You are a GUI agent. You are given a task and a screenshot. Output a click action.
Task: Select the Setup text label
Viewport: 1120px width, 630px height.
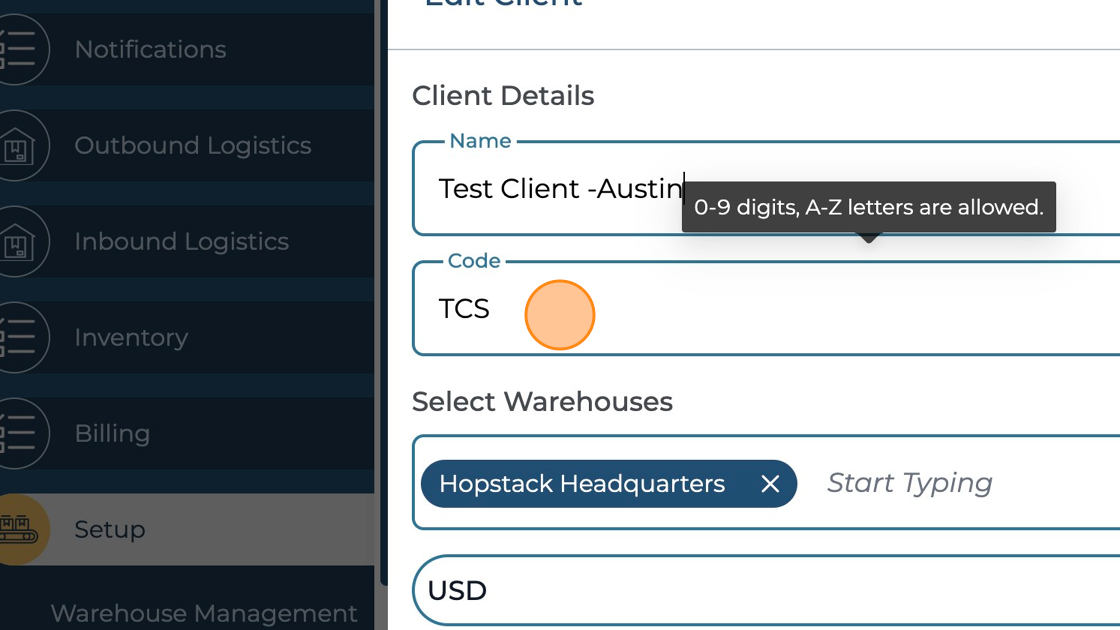(x=110, y=529)
